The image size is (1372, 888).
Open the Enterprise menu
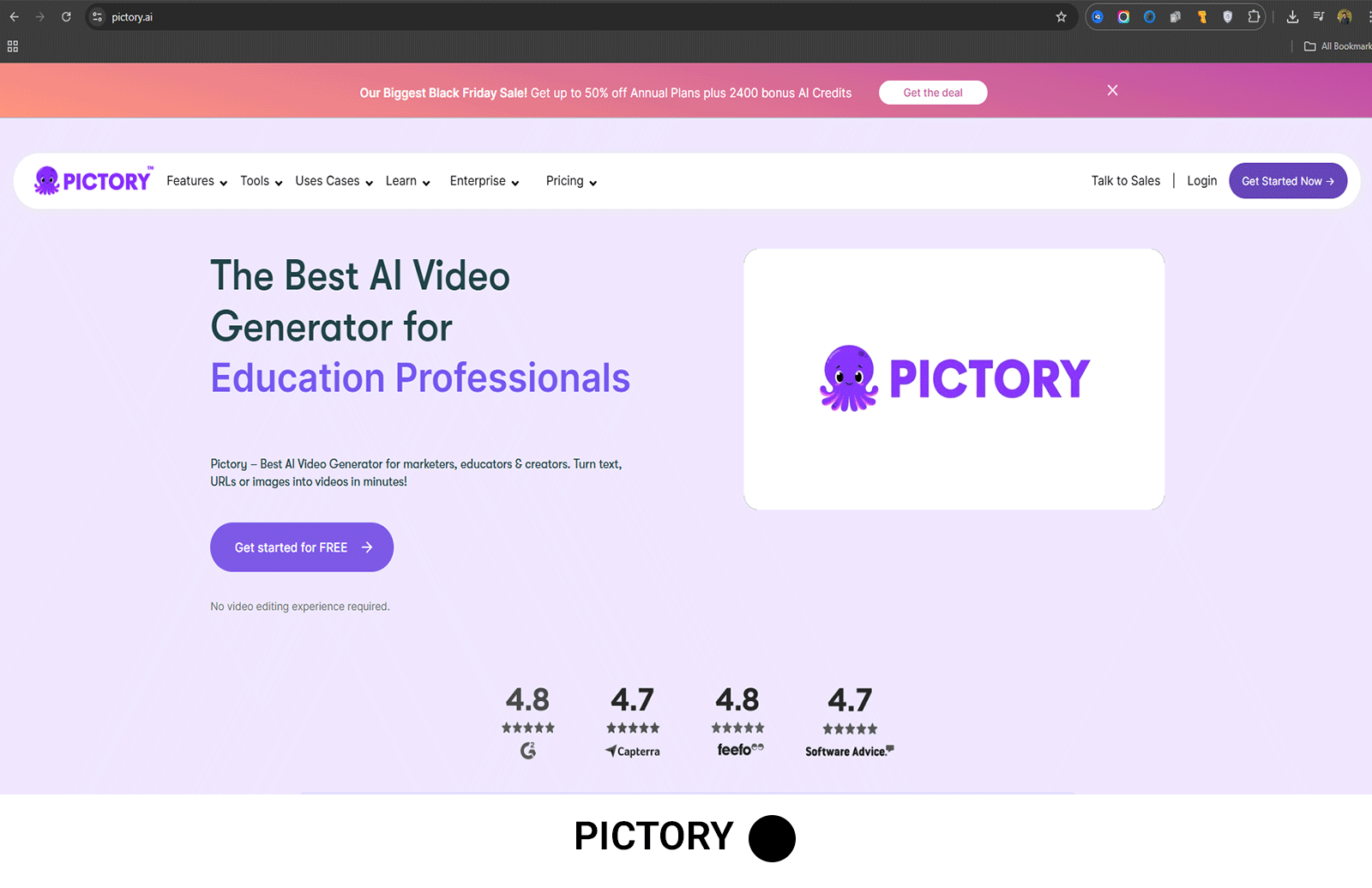tap(484, 181)
